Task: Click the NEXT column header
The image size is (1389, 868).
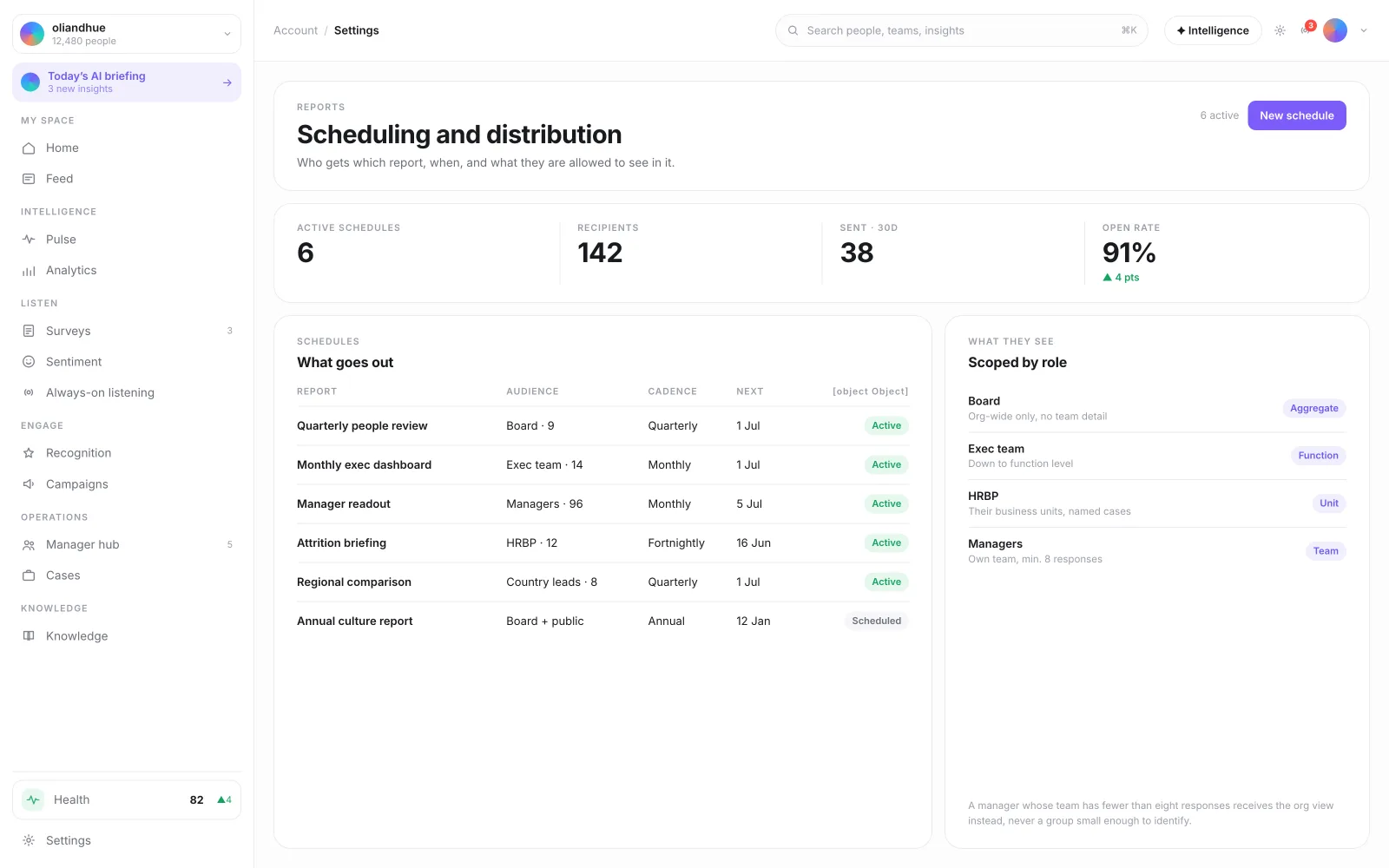Action: 750,391
